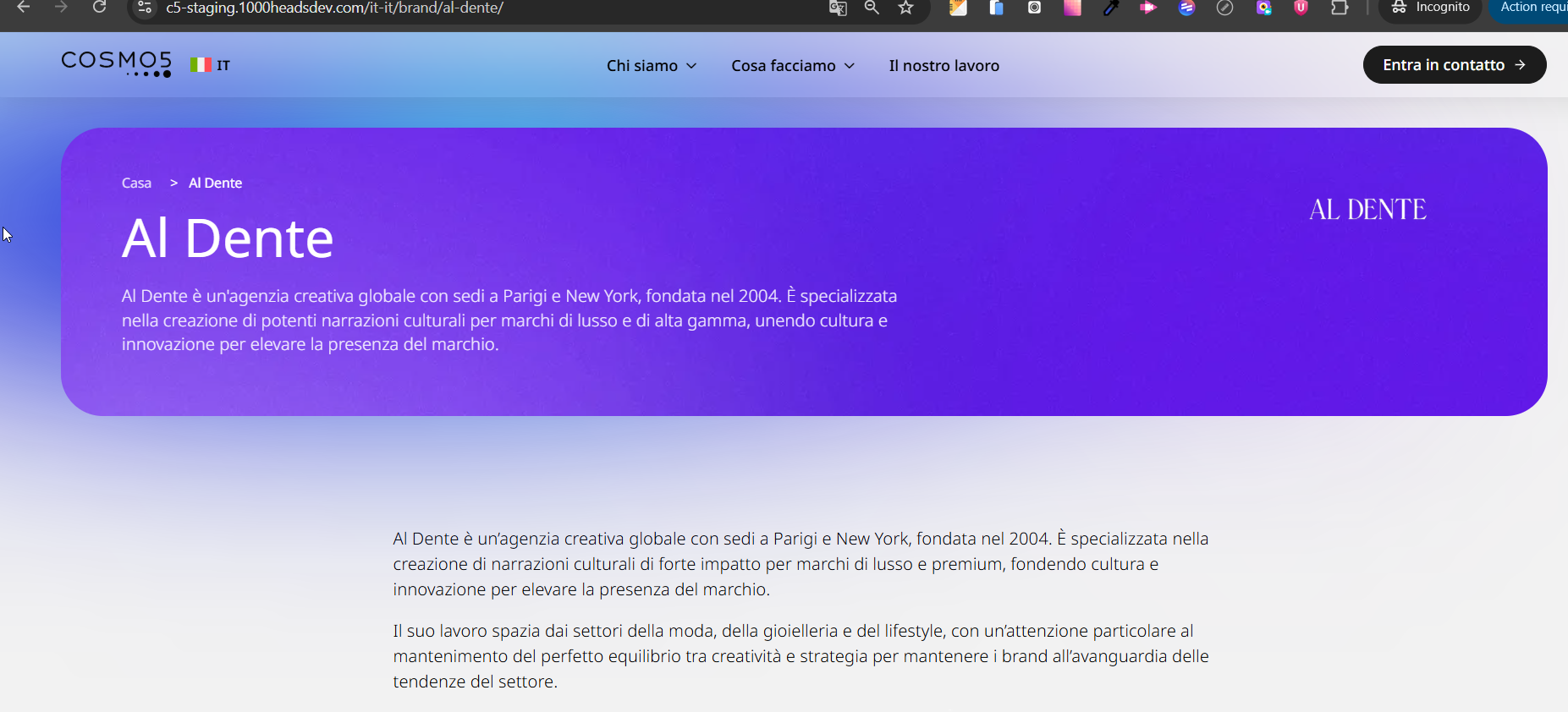Viewport: 1568px width, 712px height.
Task: Click the Al Dente breadcrumb item
Action: click(215, 183)
